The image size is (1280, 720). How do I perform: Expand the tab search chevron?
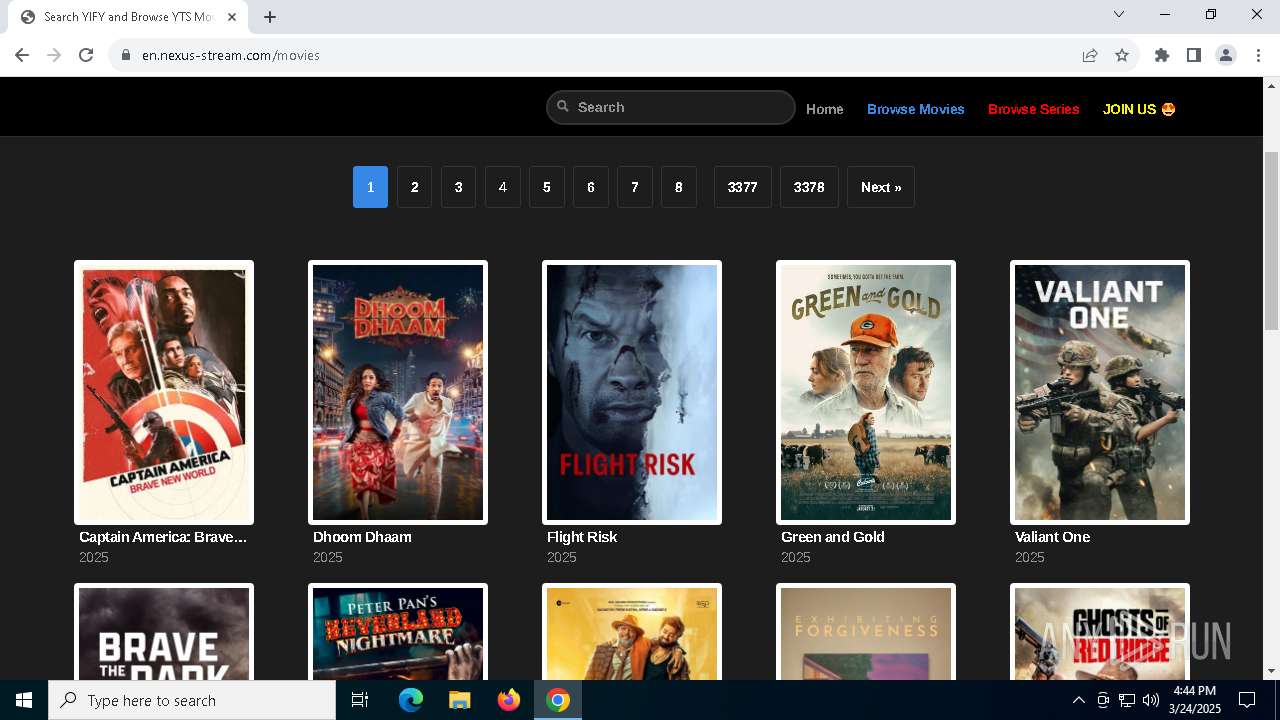(1119, 14)
